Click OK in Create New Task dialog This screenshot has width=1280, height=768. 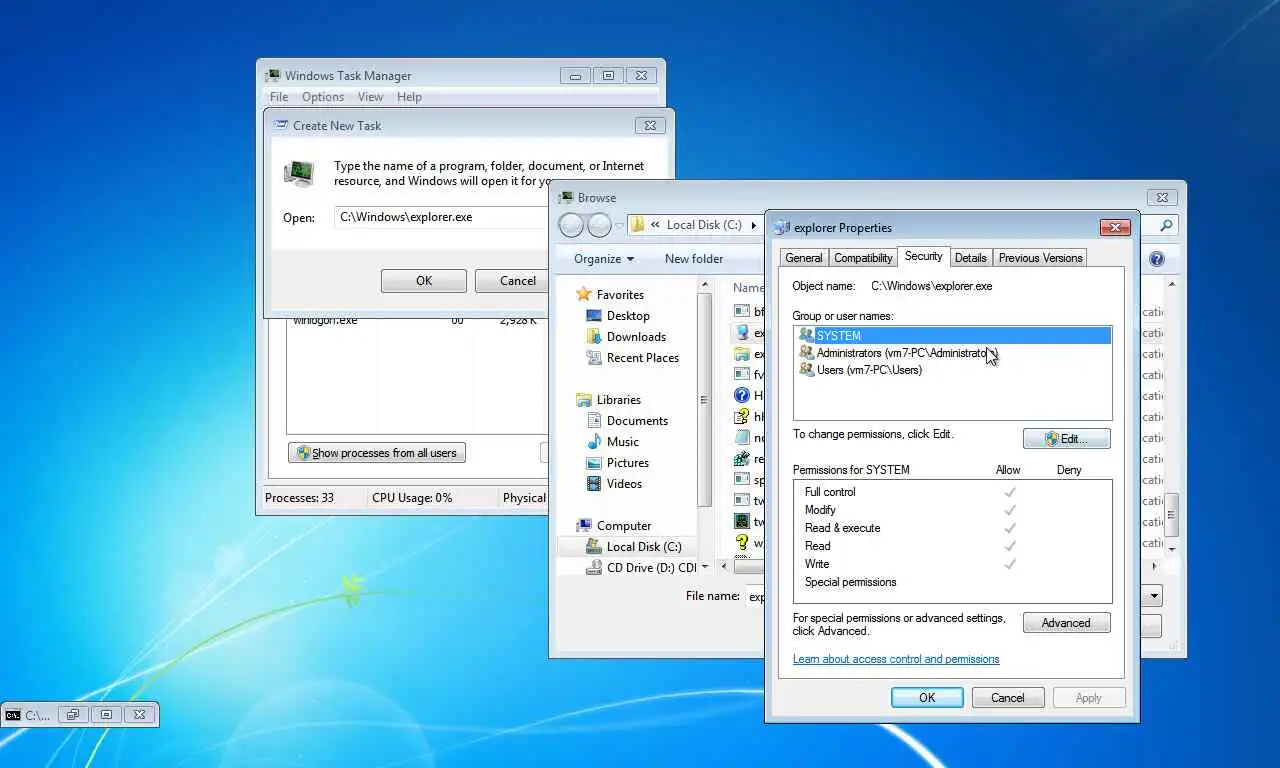coord(424,281)
